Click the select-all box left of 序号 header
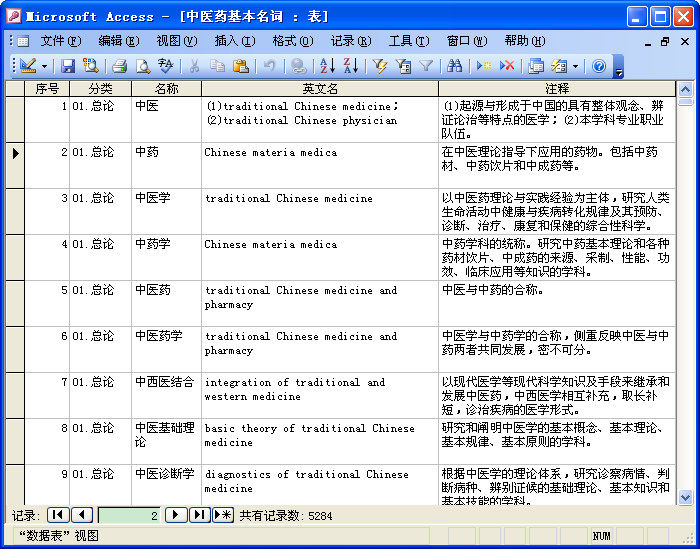Image resolution: width=700 pixels, height=549 pixels. pyautogui.click(x=15, y=88)
